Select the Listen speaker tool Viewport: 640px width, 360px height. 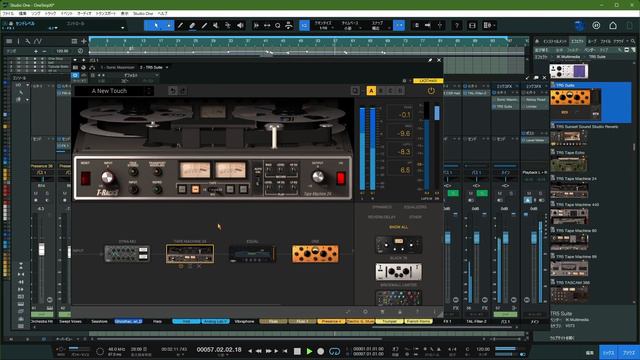pyautogui.click(x=240, y=25)
